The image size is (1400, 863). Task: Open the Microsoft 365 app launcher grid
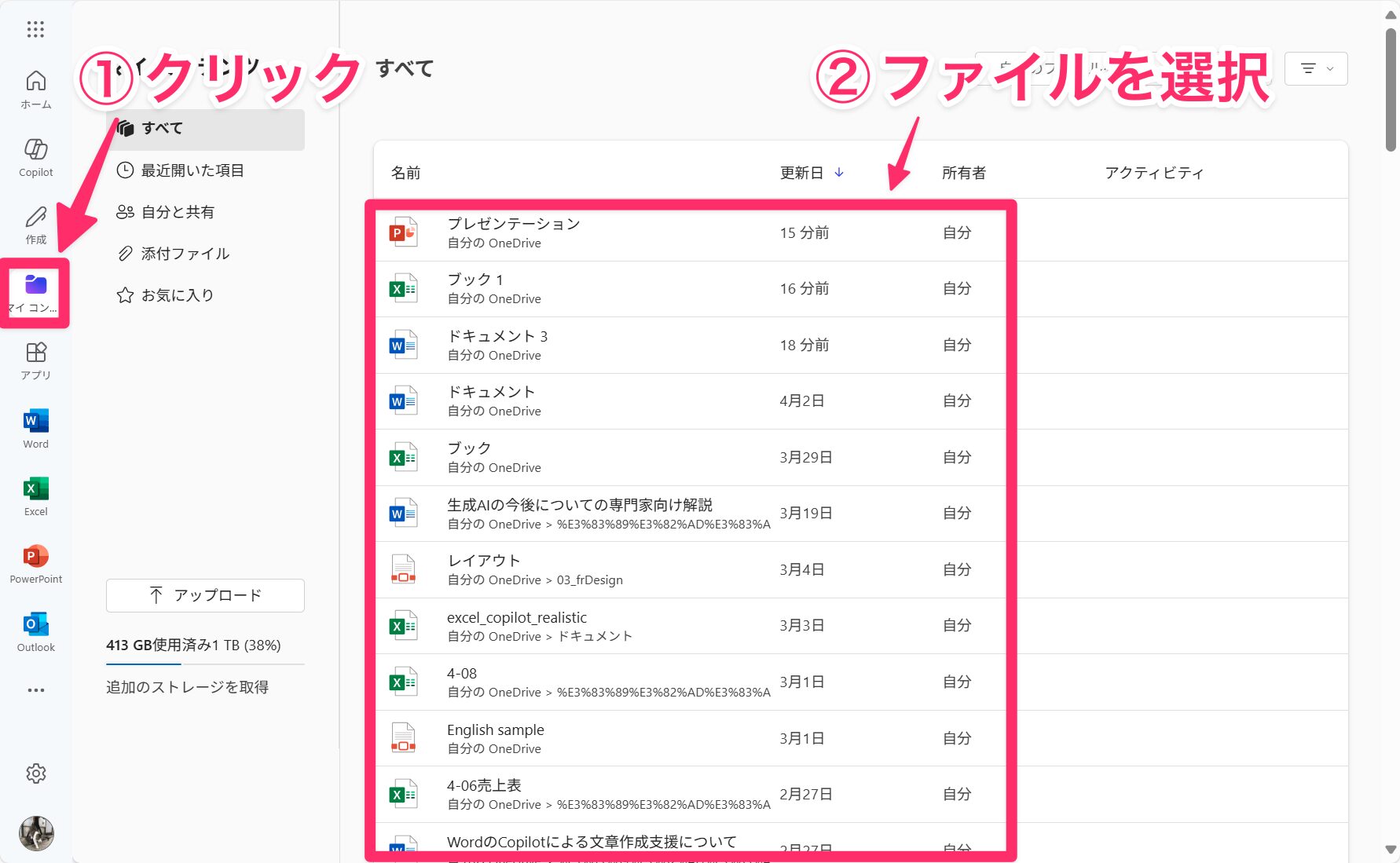click(x=35, y=29)
